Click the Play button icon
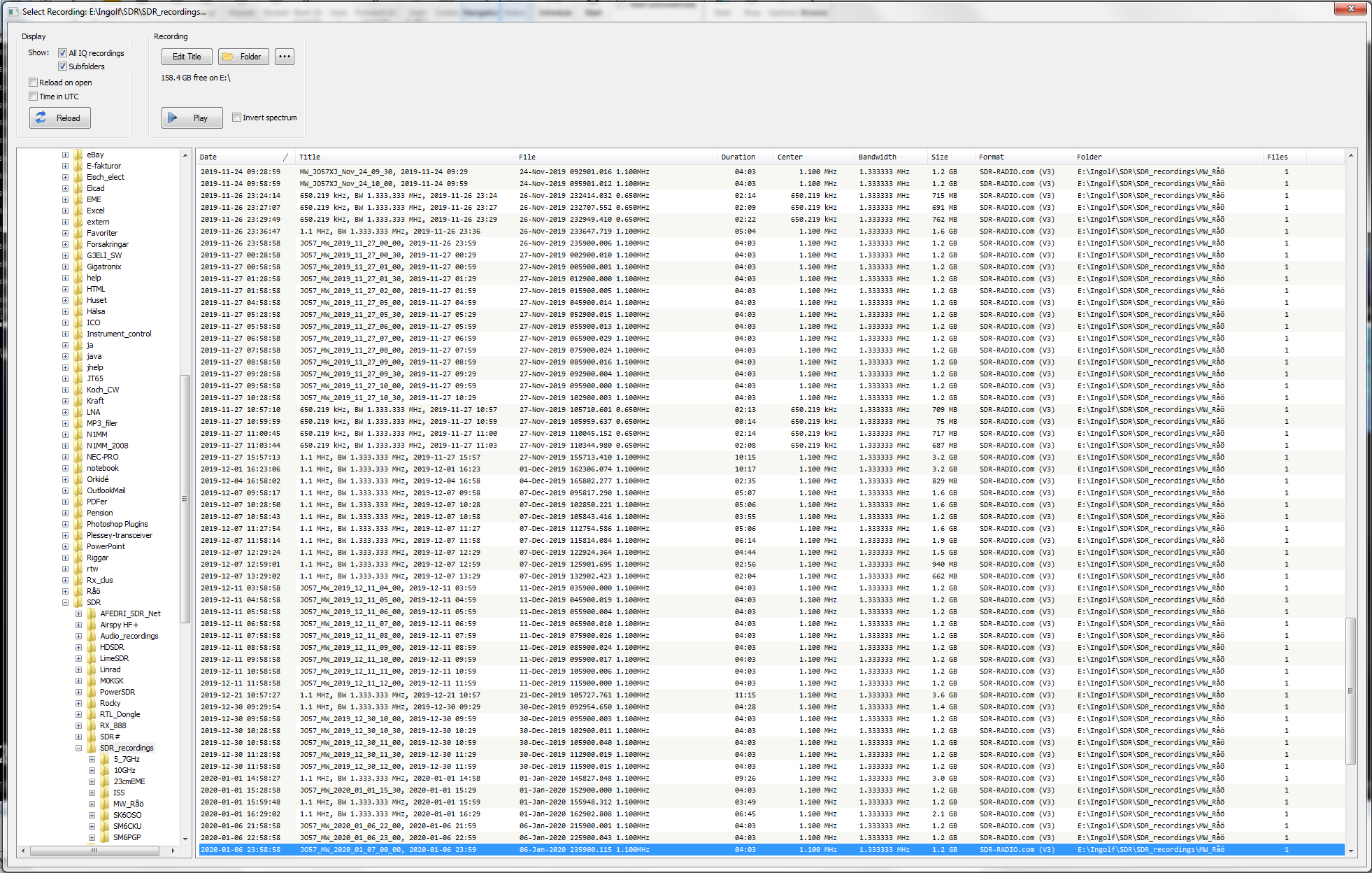The width and height of the screenshot is (1372, 873). pos(173,118)
